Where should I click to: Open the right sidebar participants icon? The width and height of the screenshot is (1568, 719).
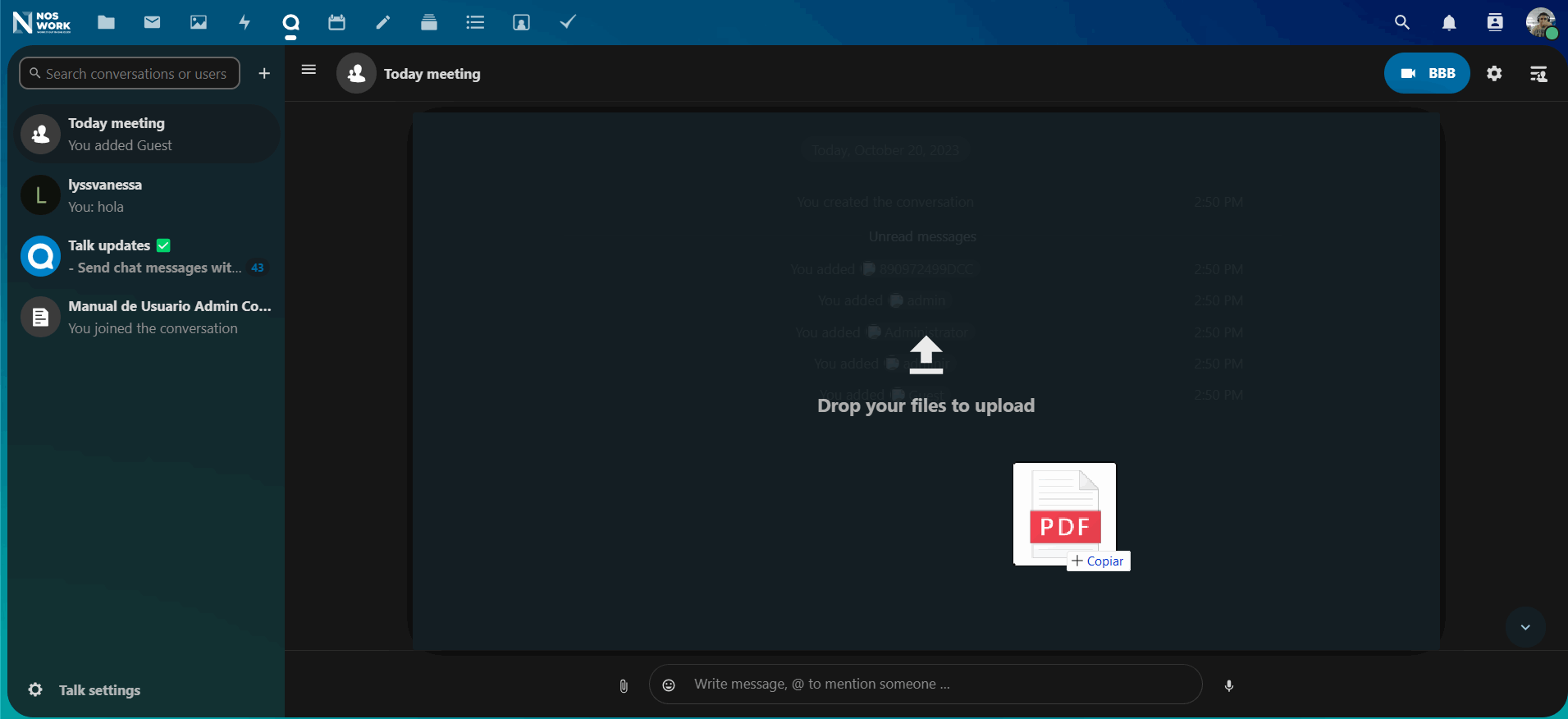coord(1538,73)
